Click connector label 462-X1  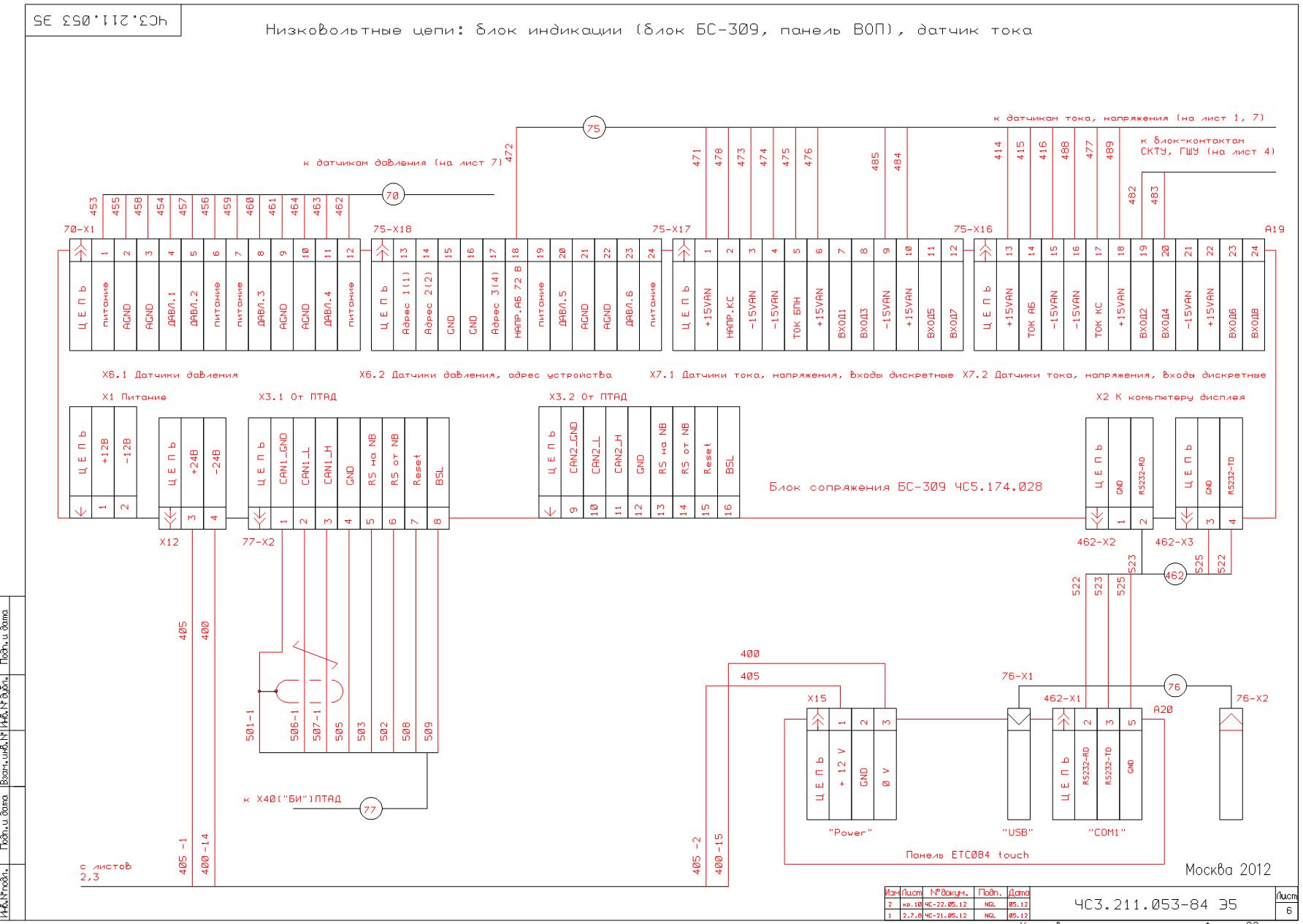pos(1063,698)
